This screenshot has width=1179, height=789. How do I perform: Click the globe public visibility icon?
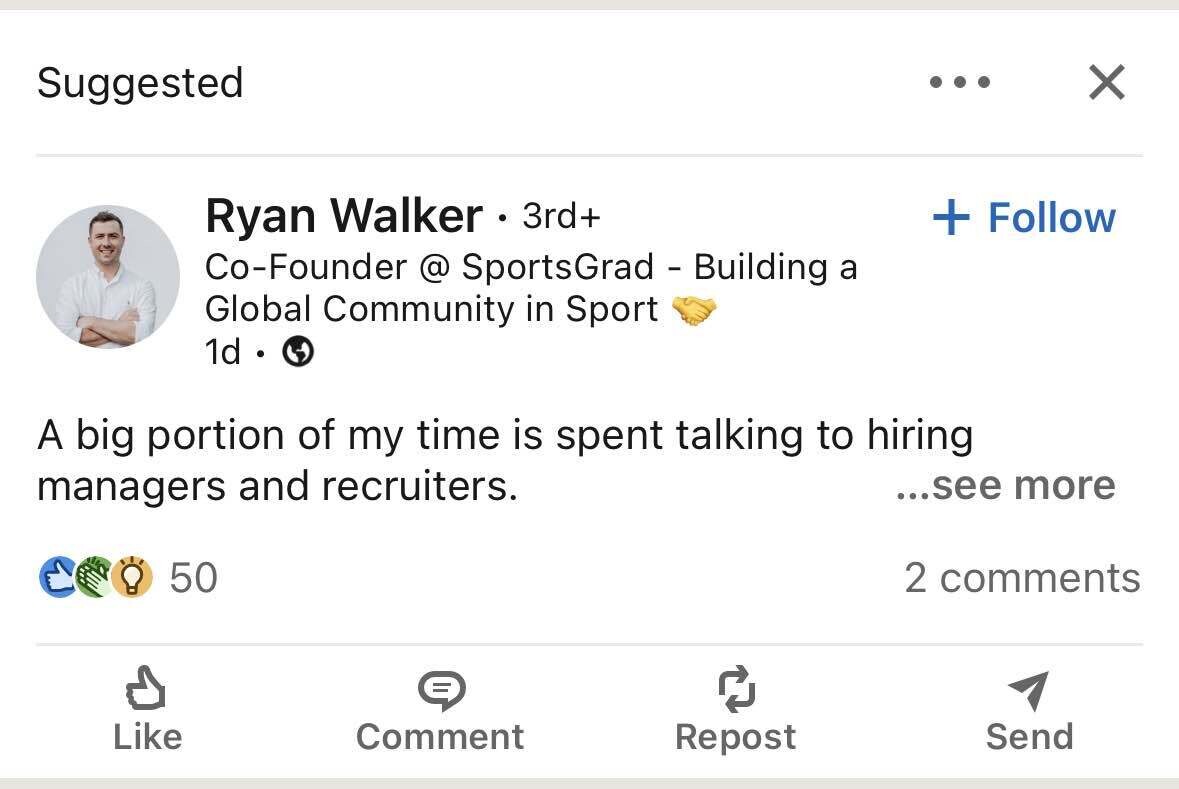point(297,351)
